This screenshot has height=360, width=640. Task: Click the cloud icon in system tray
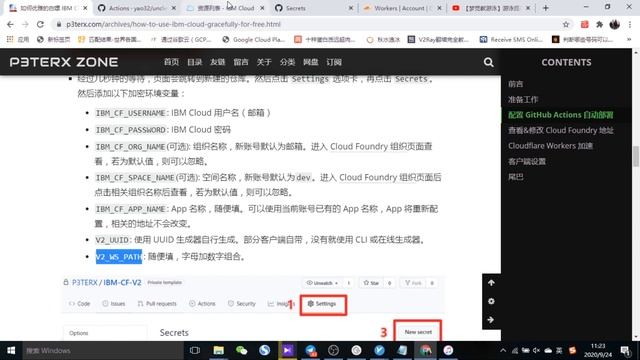tap(548, 351)
